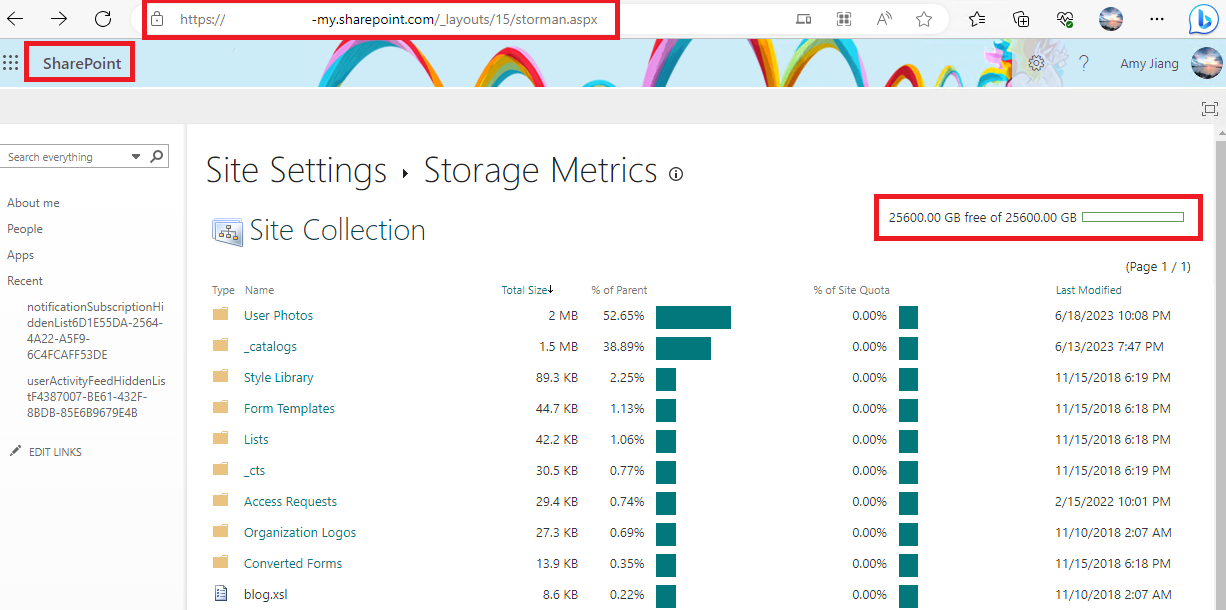Click the file icon beside blog.xsl
Image resolution: width=1226 pixels, height=610 pixels.
pyautogui.click(x=221, y=593)
